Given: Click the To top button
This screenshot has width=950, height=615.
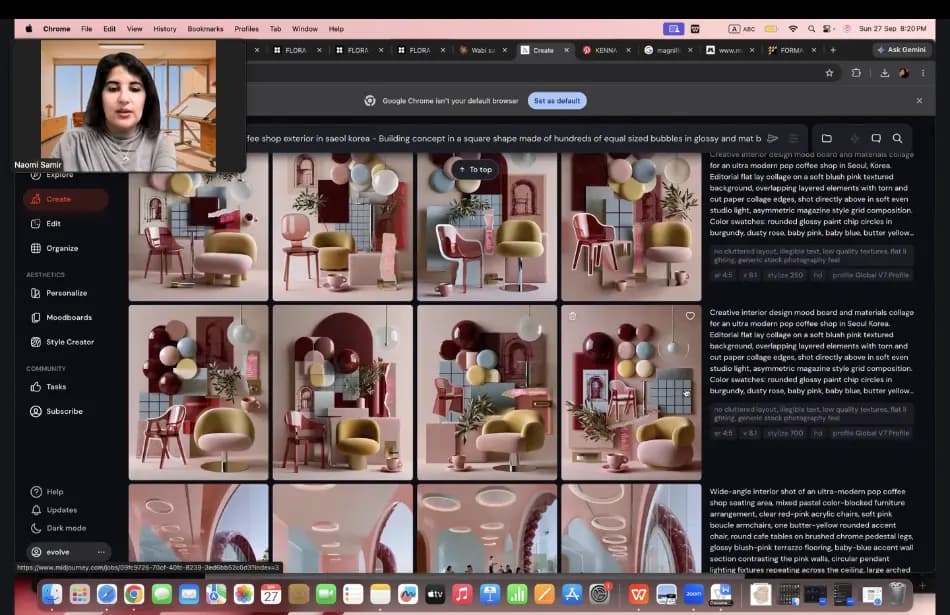Looking at the screenshot, I should pos(476,170).
